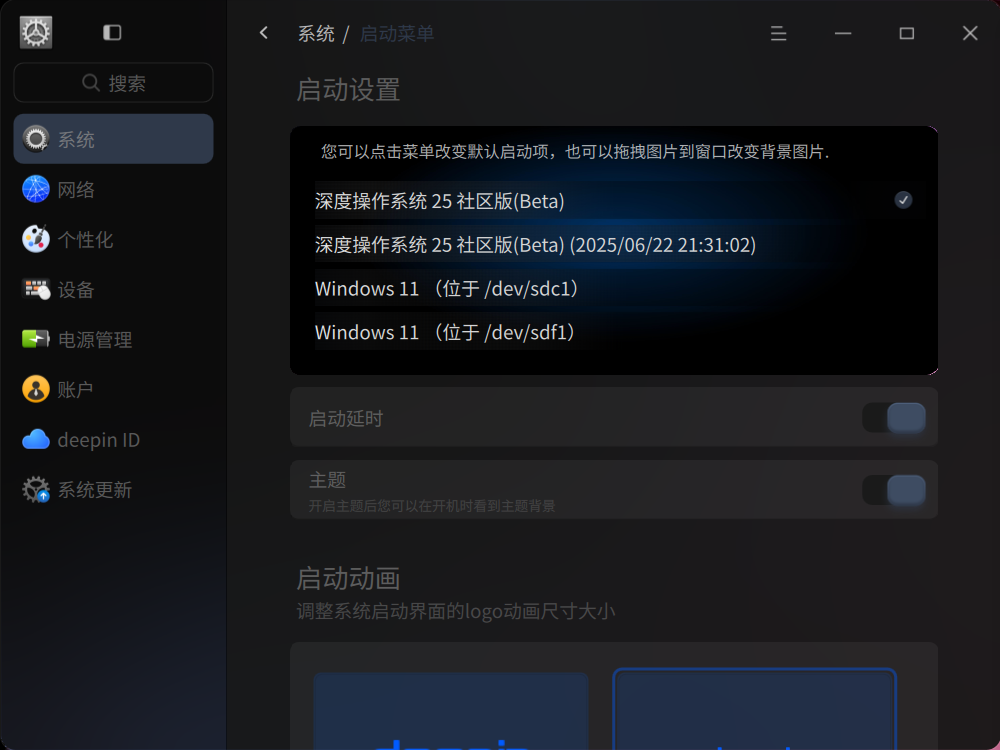This screenshot has width=1000, height=750.
Task: Maximize the settings window
Action: (x=906, y=33)
